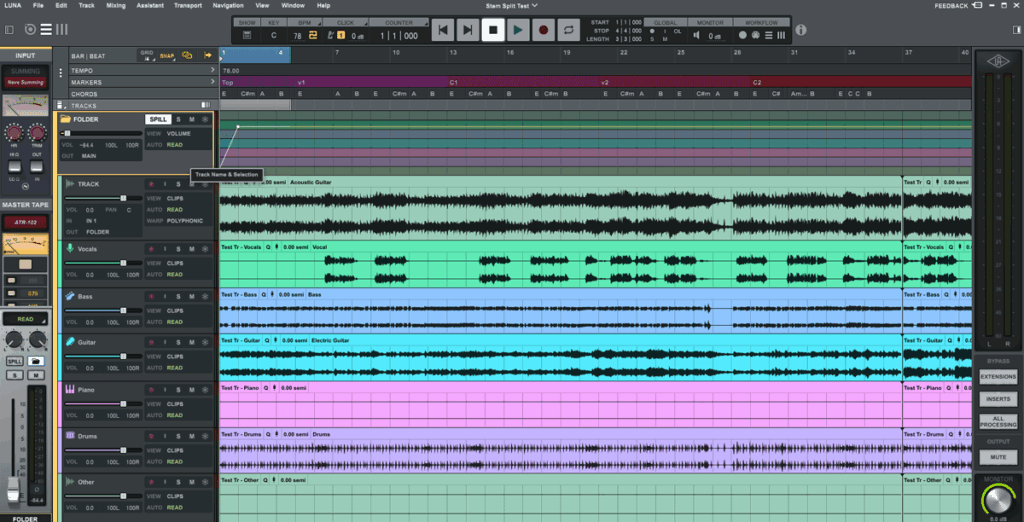Toggle the click count-in 1 button
Viewport: 1024px width, 522px height.
340,35
